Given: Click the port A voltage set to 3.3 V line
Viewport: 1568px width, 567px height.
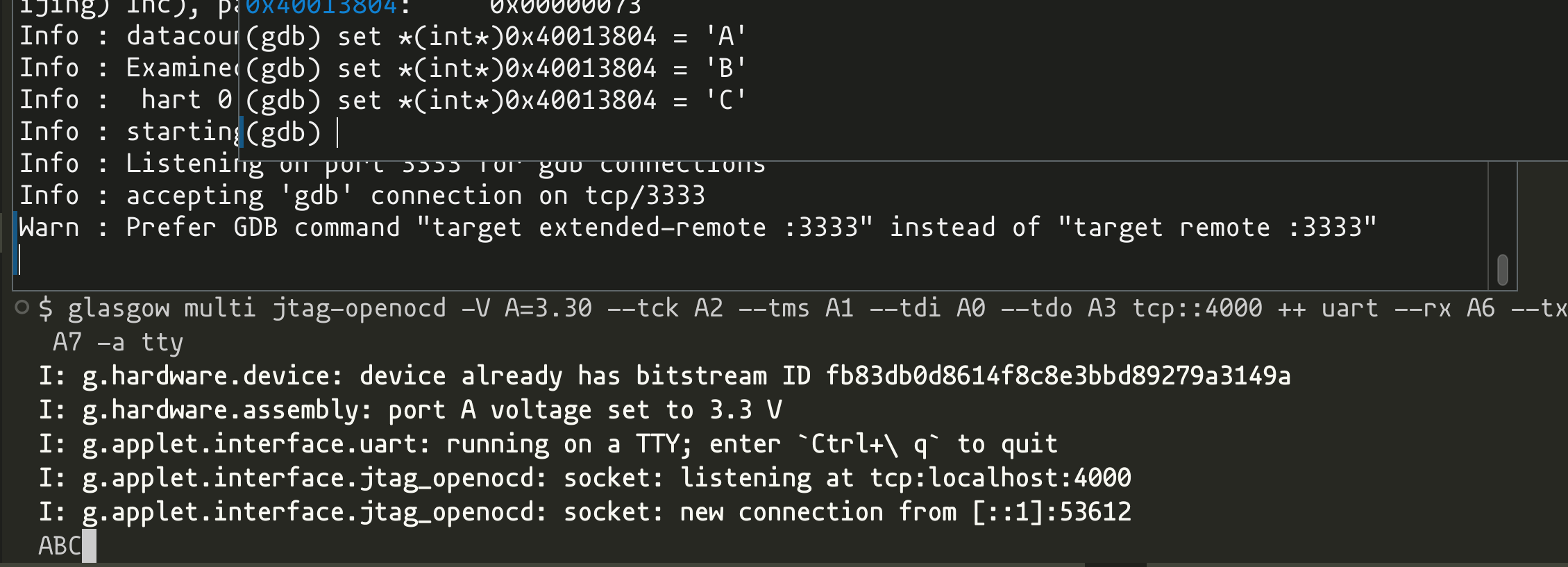Looking at the screenshot, I should tap(410, 409).
